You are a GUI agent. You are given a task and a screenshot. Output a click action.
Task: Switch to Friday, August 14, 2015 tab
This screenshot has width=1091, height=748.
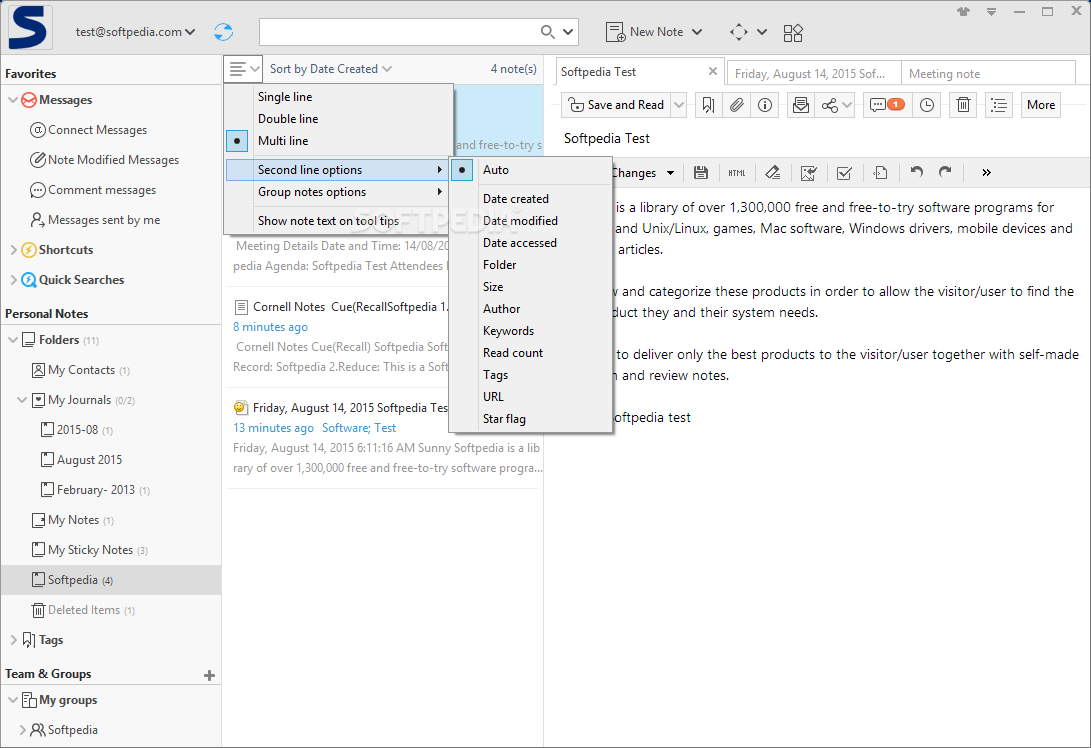[x=813, y=73]
